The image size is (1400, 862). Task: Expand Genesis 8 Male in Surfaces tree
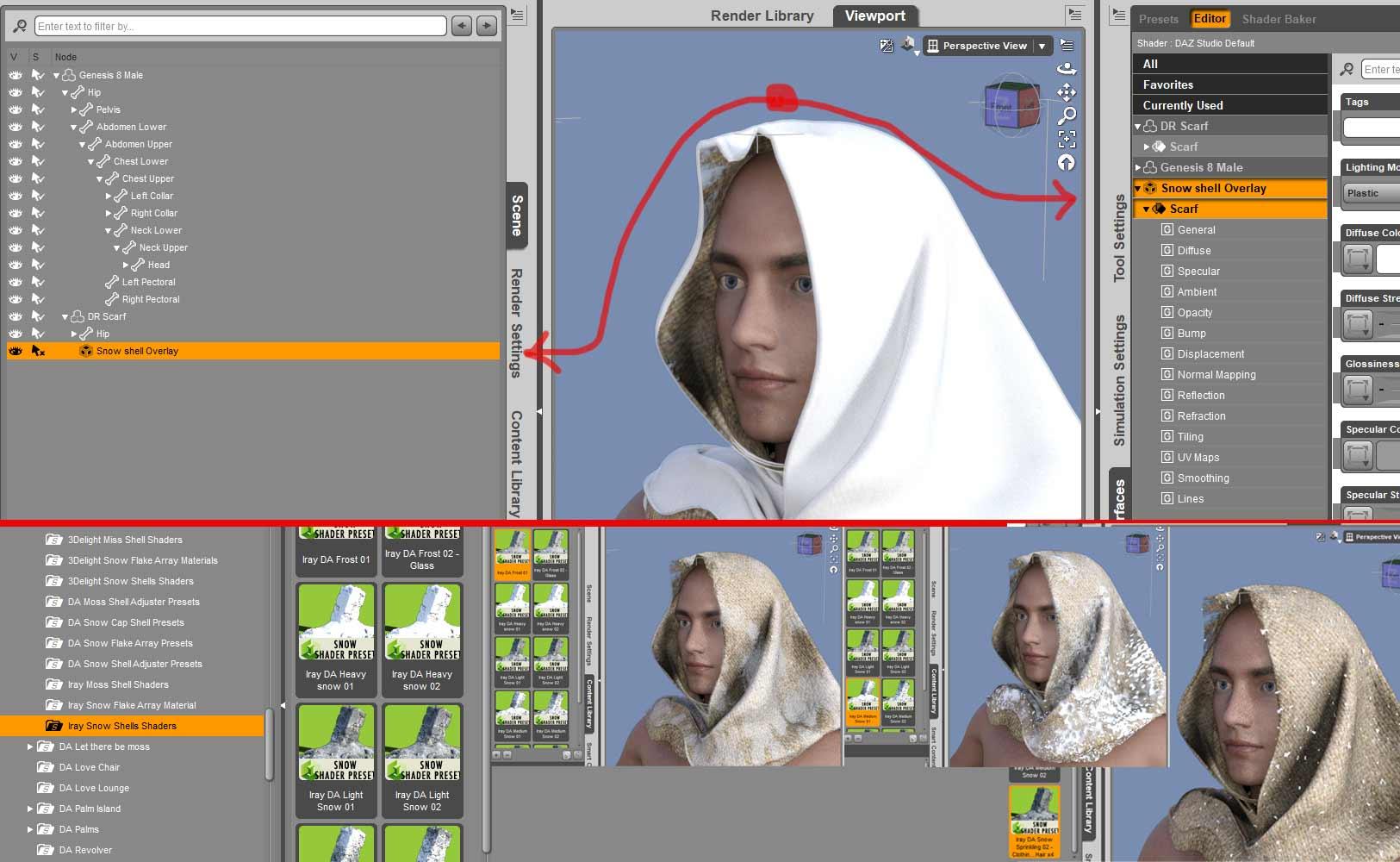(x=1138, y=167)
